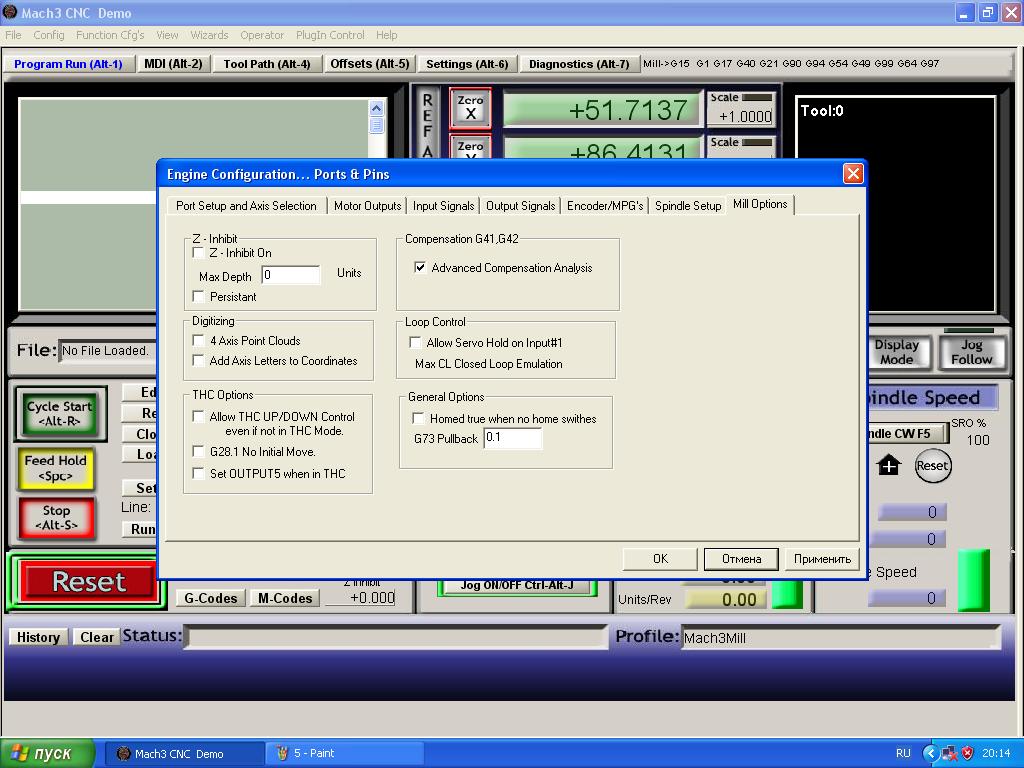
Task: Click the big red Reset button
Action: coord(89,581)
